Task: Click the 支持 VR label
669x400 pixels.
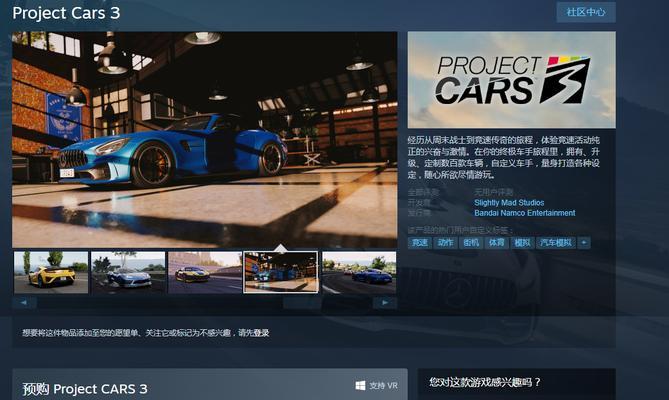Action: [383, 386]
